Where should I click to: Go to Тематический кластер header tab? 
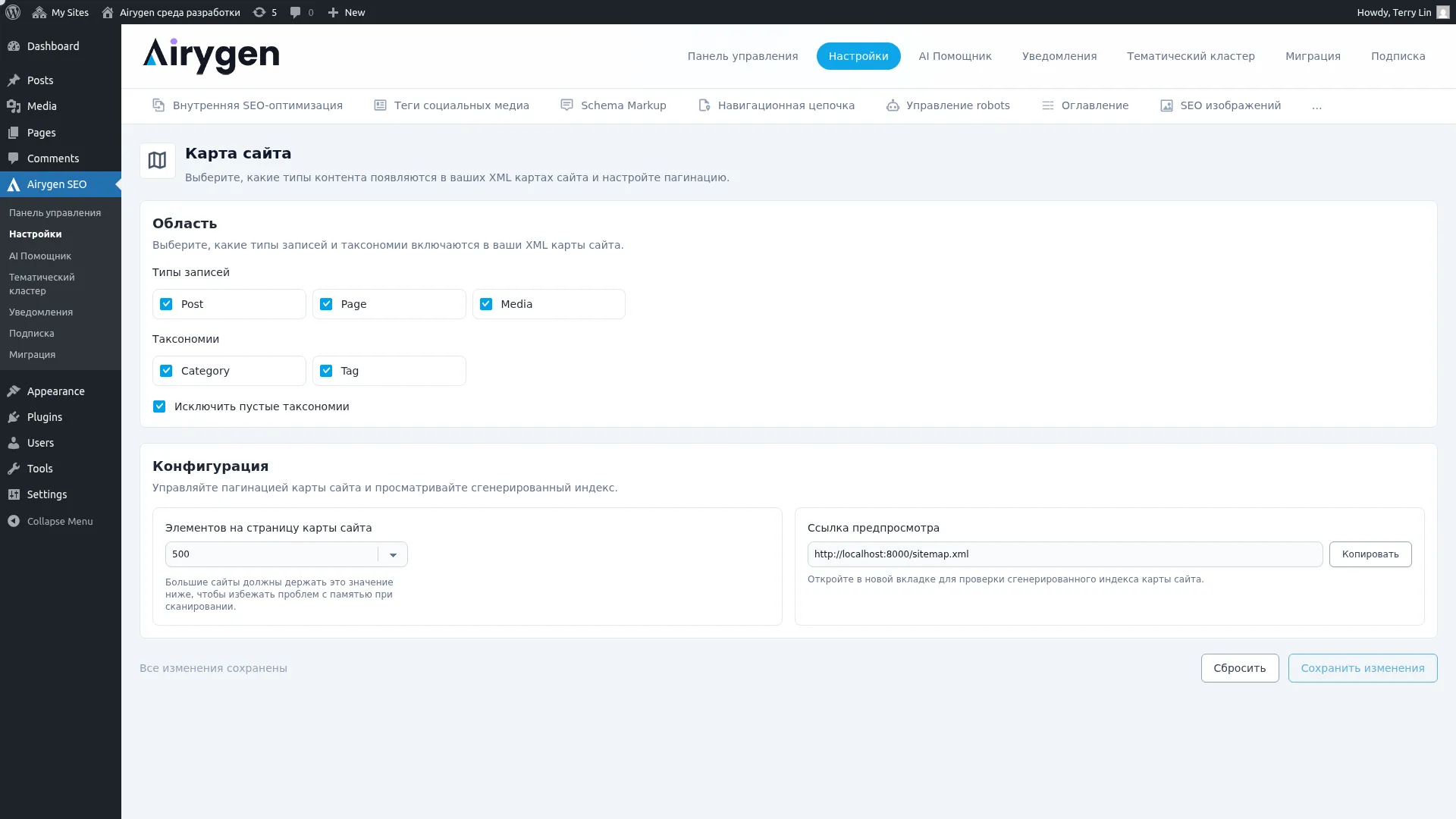click(1191, 56)
